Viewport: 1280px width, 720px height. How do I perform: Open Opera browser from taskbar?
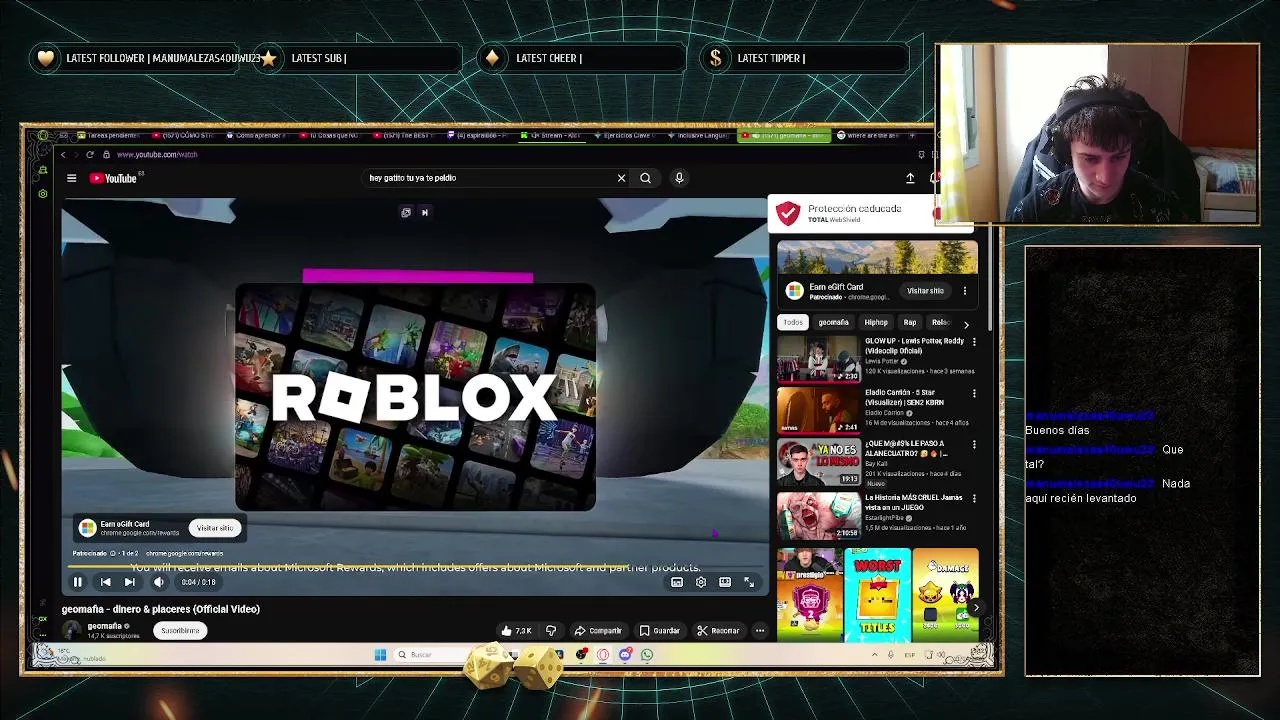click(x=603, y=655)
